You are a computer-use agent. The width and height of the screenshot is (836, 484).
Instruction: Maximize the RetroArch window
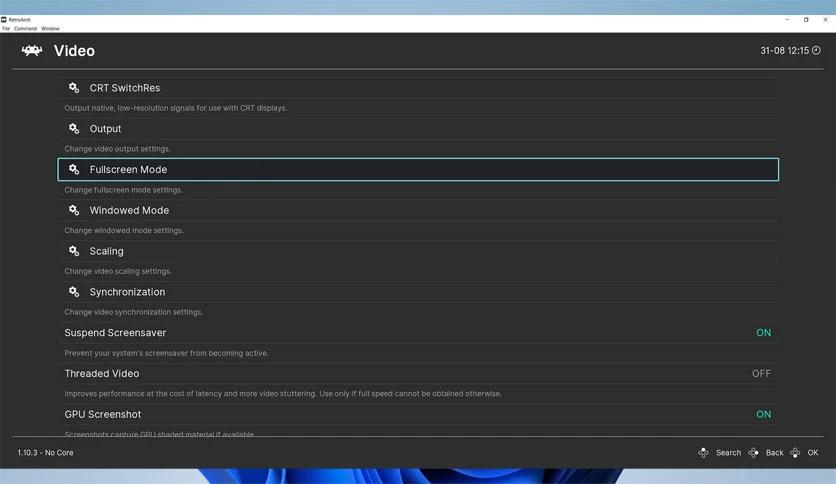click(806, 19)
